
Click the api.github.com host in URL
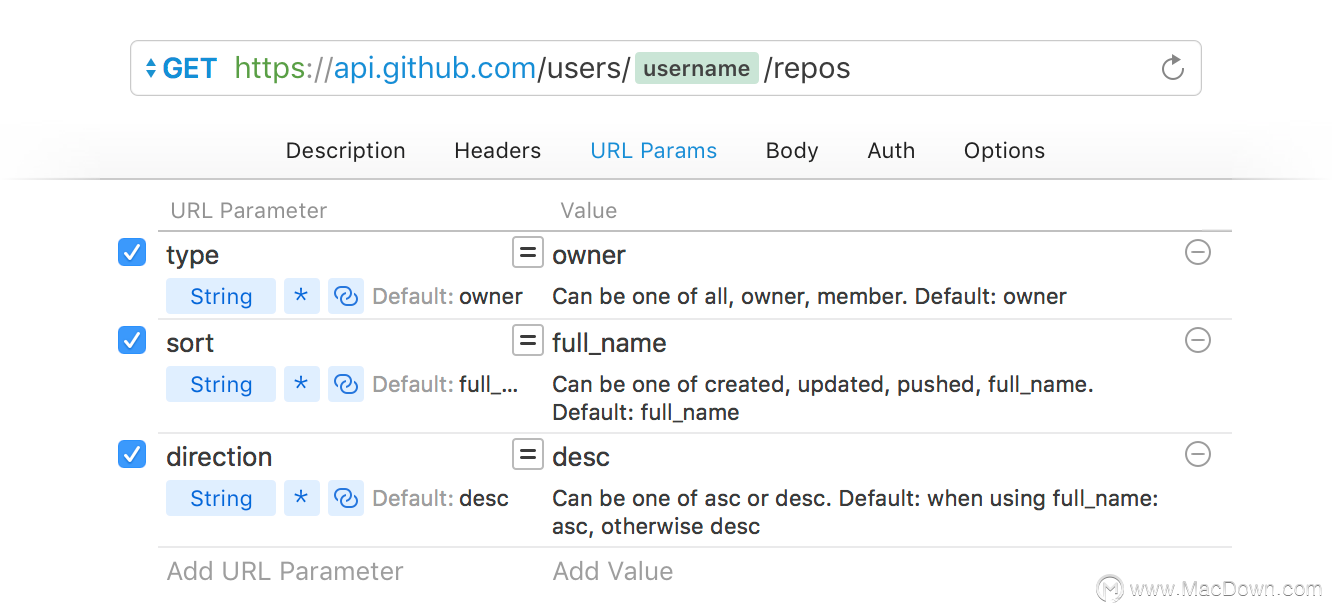[x=434, y=68]
